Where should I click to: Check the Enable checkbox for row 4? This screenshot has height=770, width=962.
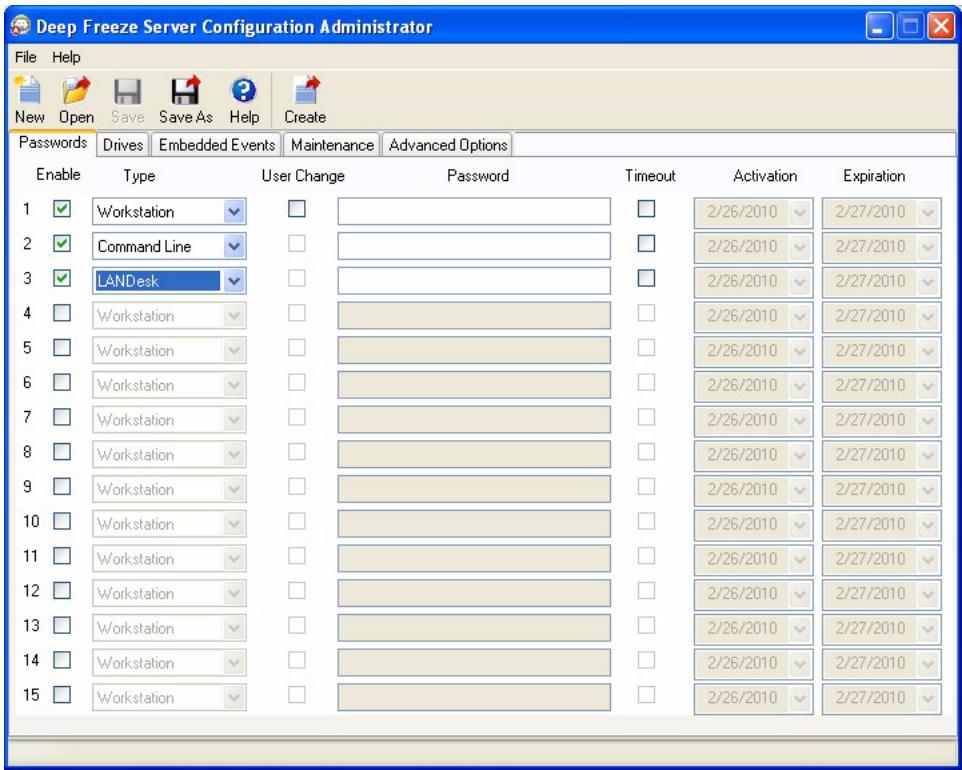click(62, 313)
